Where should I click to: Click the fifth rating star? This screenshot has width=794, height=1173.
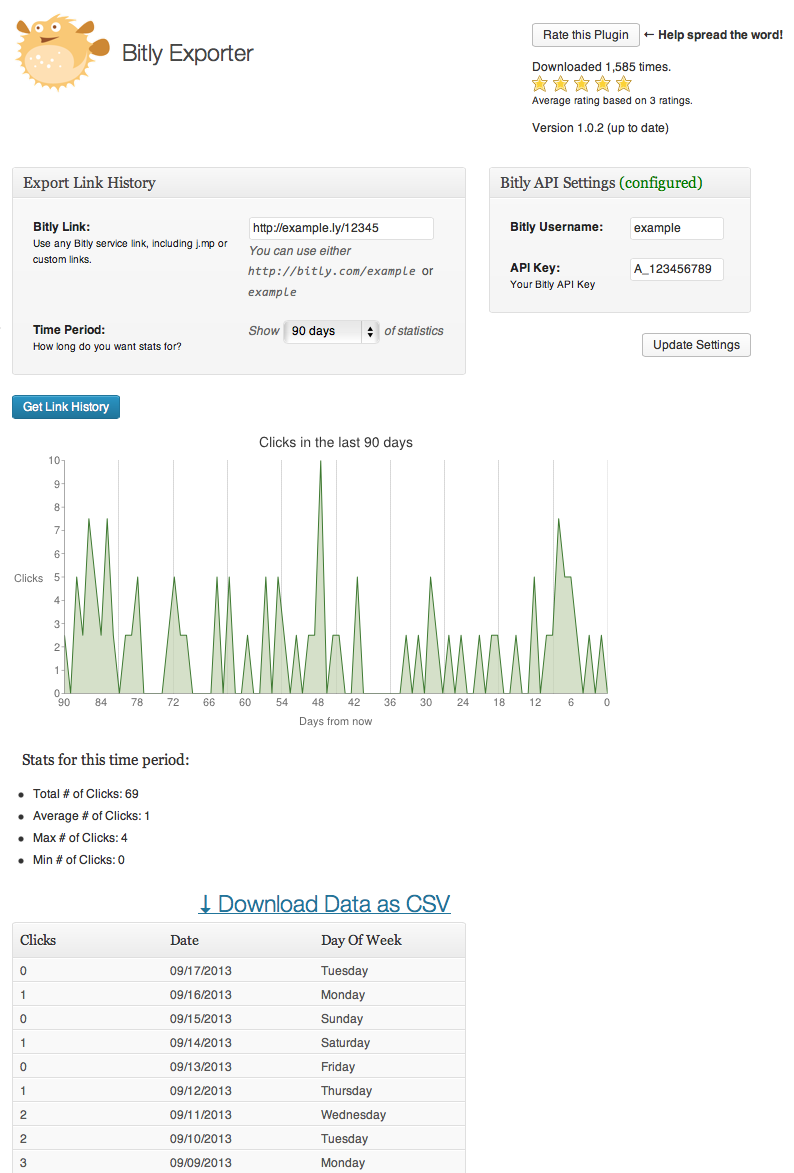coord(623,84)
